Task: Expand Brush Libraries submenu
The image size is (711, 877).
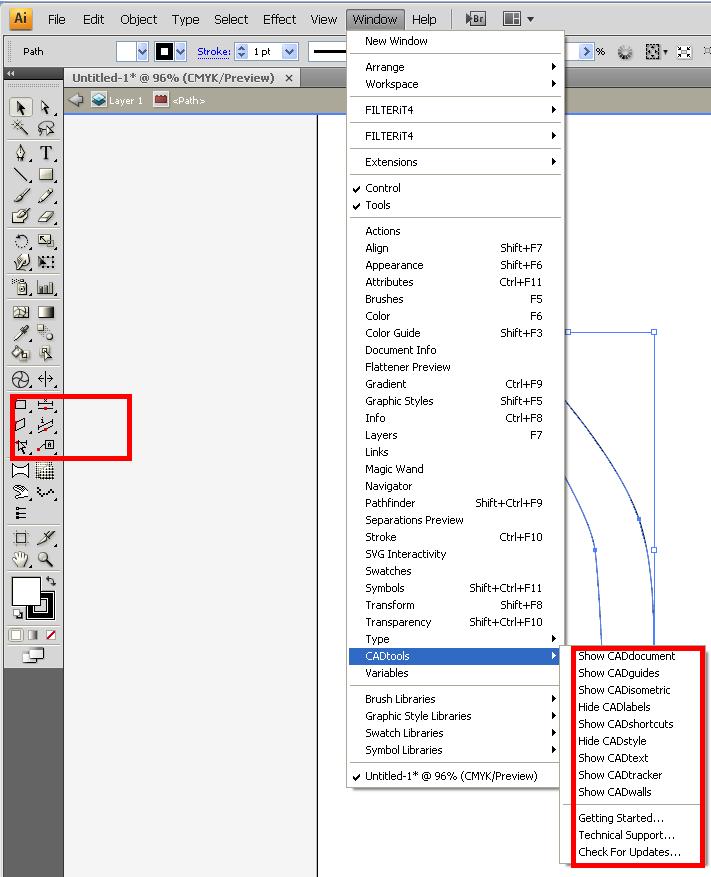Action: coord(454,699)
